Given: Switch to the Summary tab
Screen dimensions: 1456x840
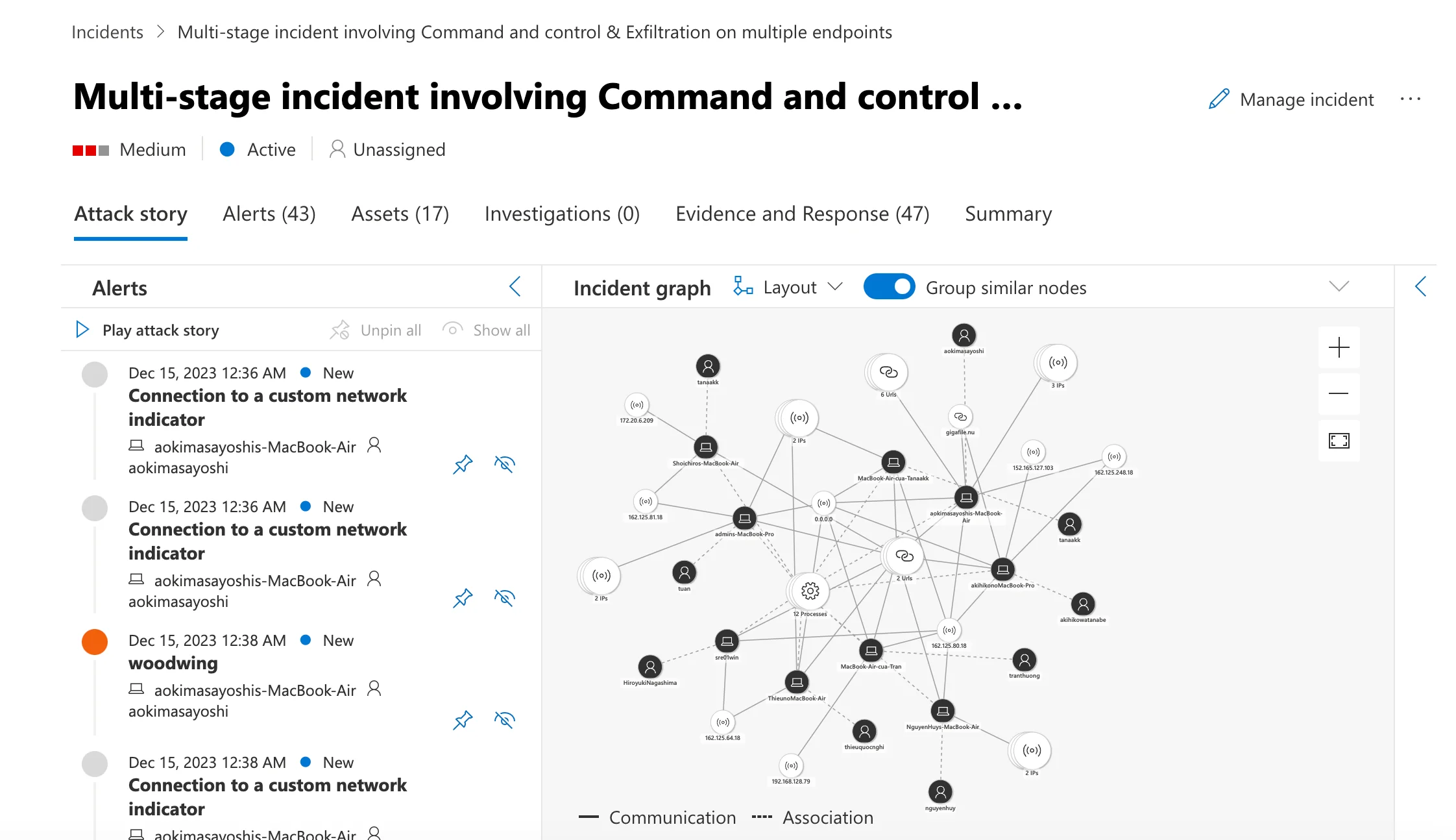Looking at the screenshot, I should click(1008, 213).
